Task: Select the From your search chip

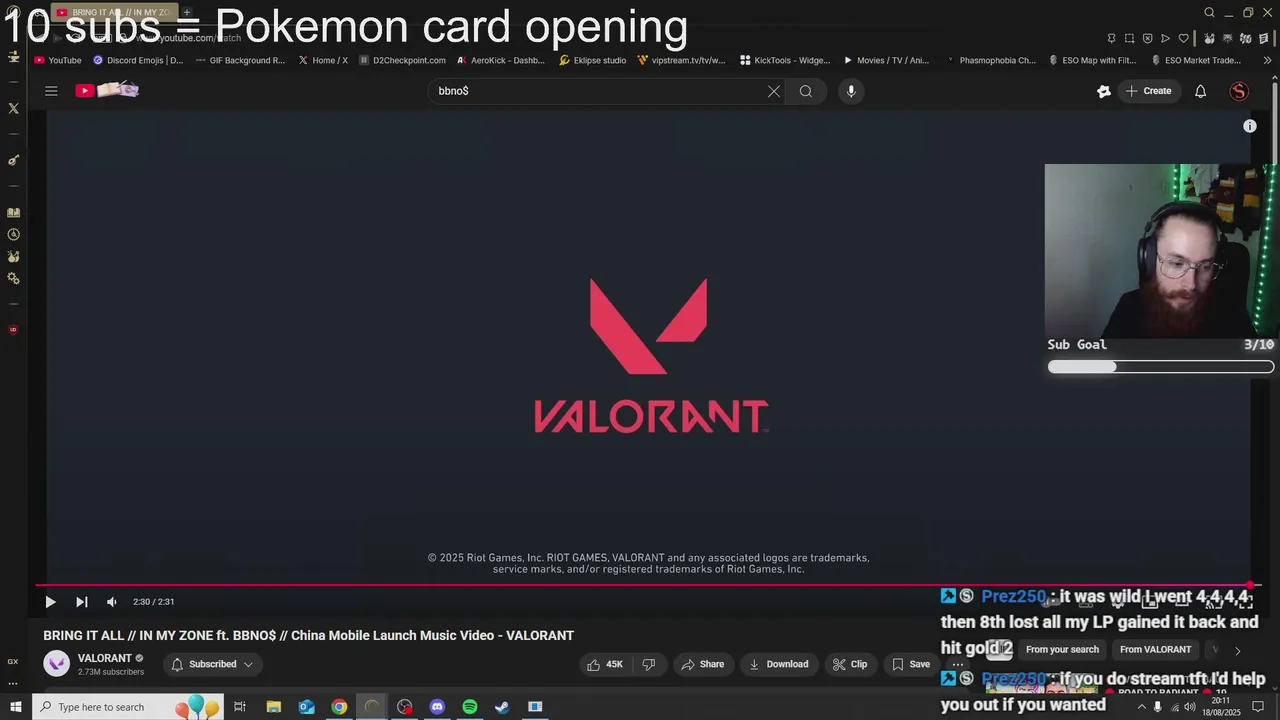Action: click(1062, 650)
